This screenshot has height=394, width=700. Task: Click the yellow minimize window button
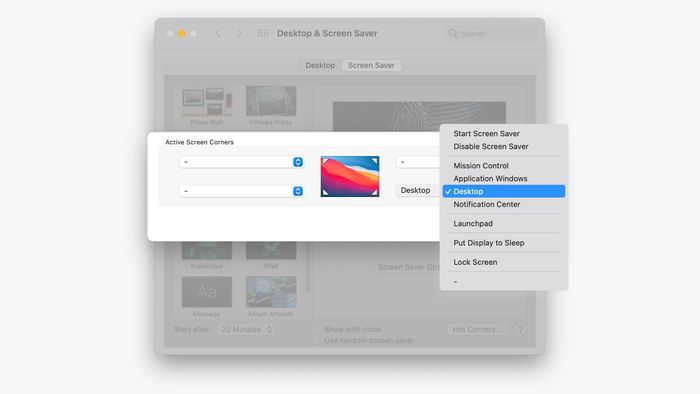point(182,33)
